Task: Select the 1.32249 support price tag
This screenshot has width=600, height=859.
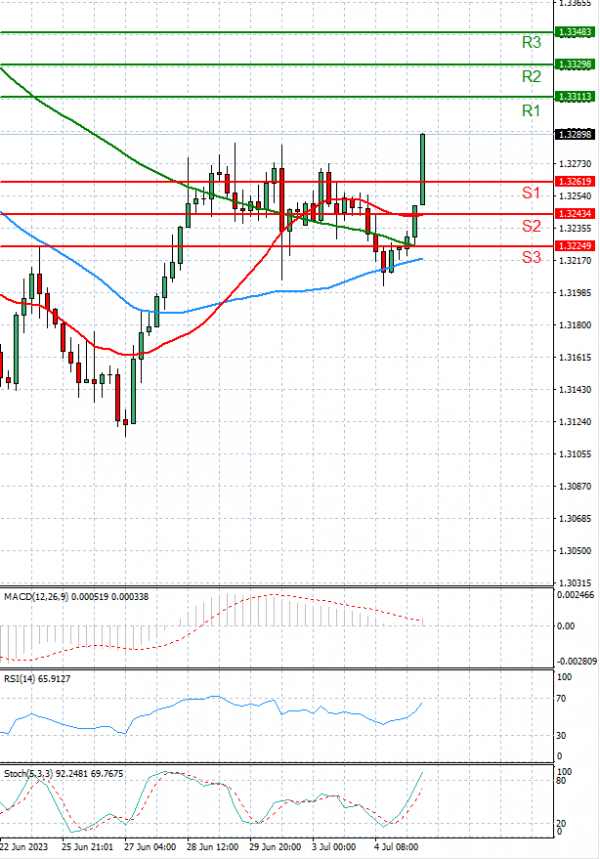Action: point(574,246)
